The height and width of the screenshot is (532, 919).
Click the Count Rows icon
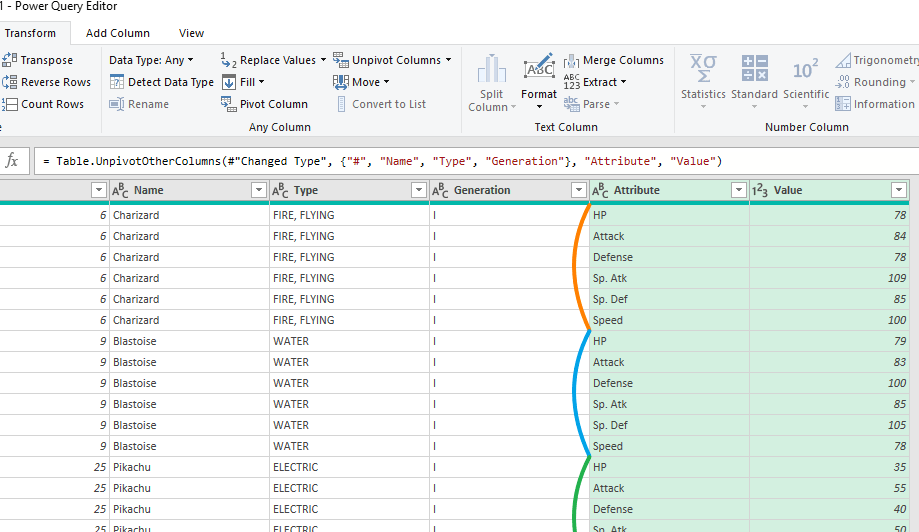tap(9, 104)
